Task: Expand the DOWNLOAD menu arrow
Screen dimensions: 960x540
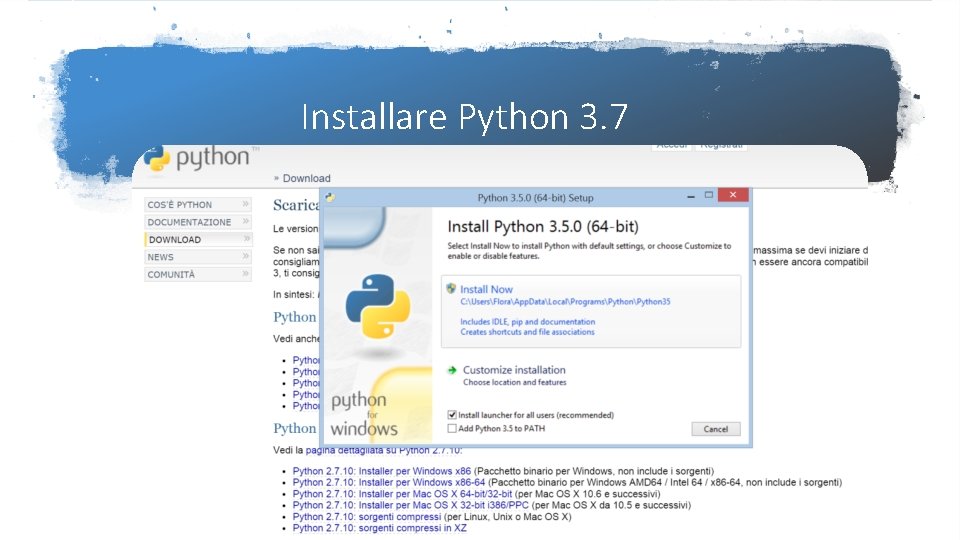Action: [x=247, y=239]
